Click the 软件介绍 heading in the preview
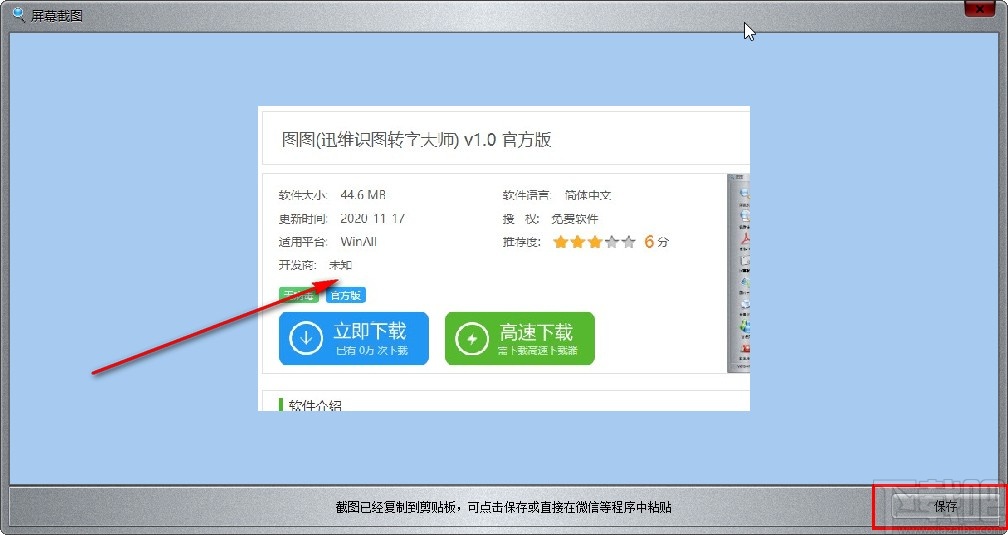The image size is (1008, 535). click(x=315, y=405)
